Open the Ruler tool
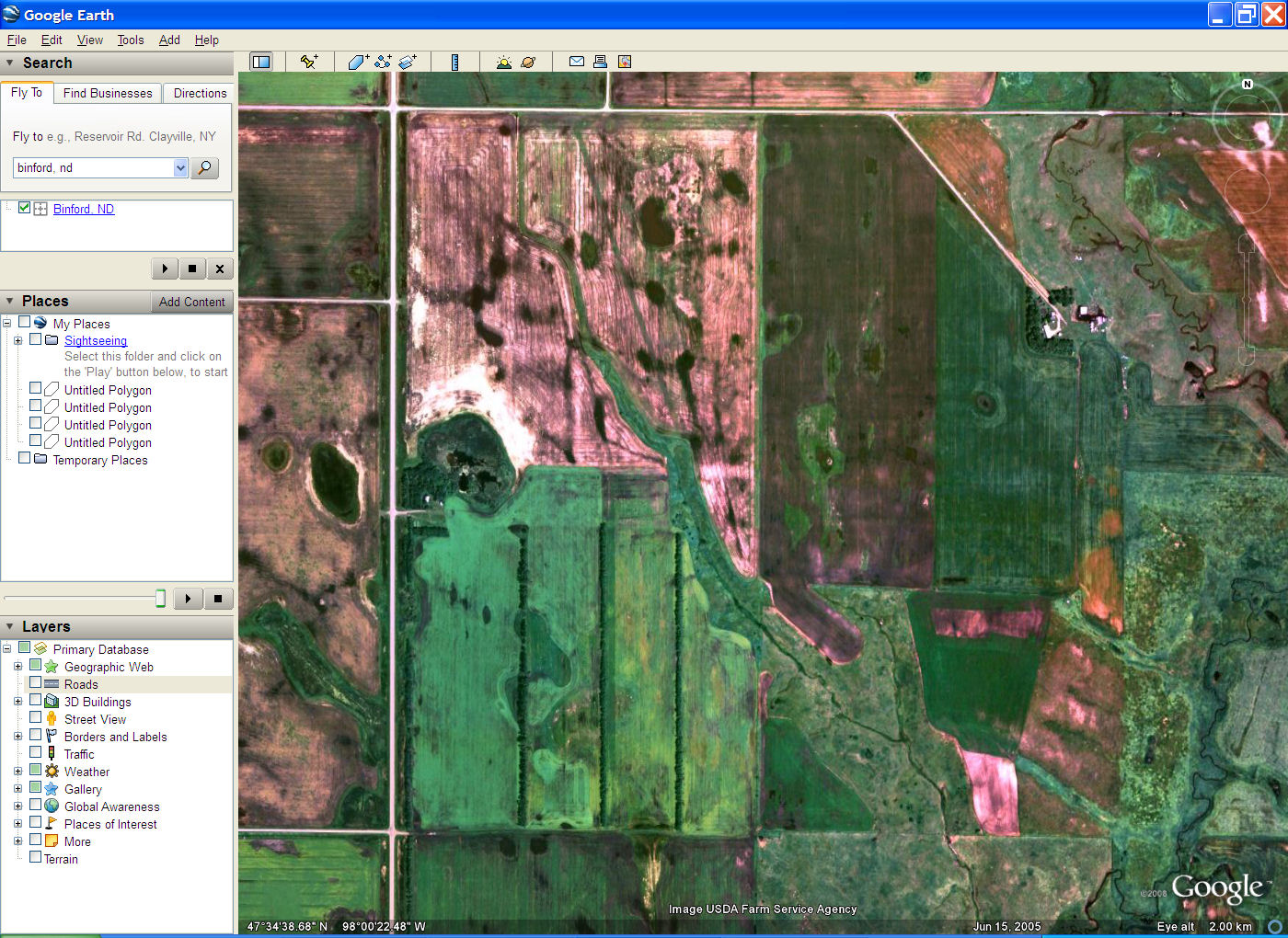 pyautogui.click(x=454, y=62)
